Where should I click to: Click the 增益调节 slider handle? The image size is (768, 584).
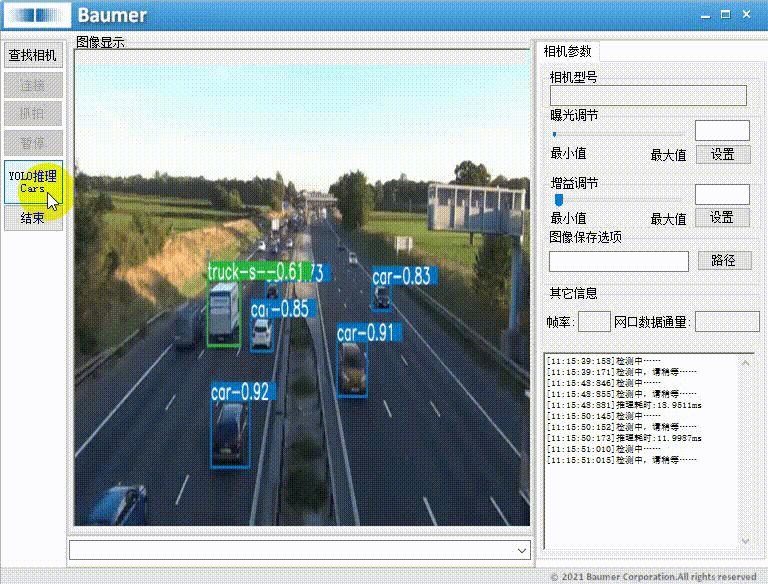click(559, 199)
